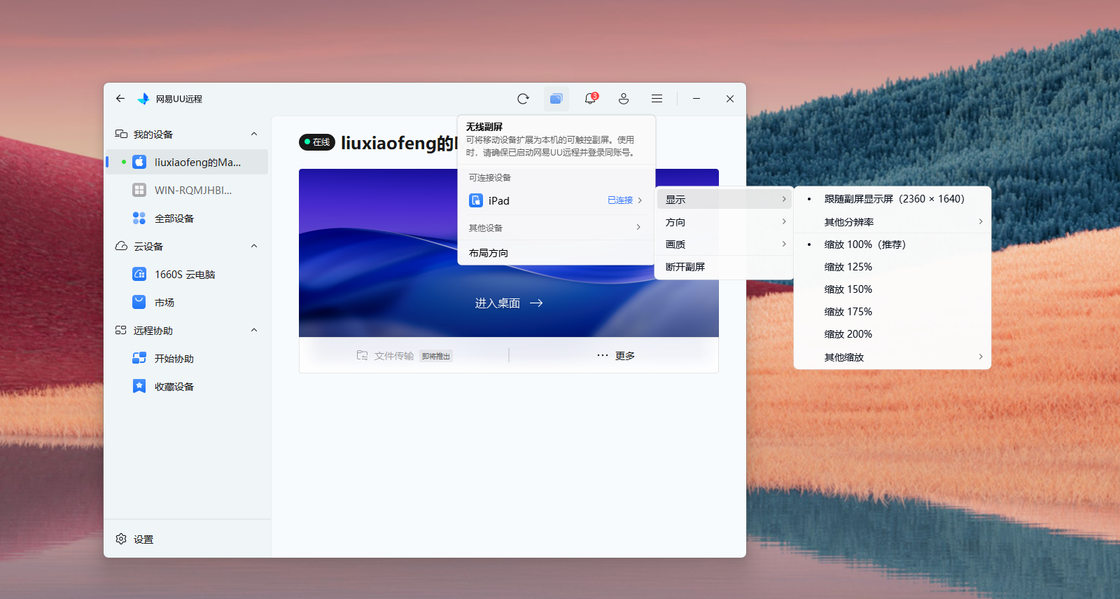Click the 我的设备 header icon
This screenshot has height=599, width=1120.
[121, 134]
